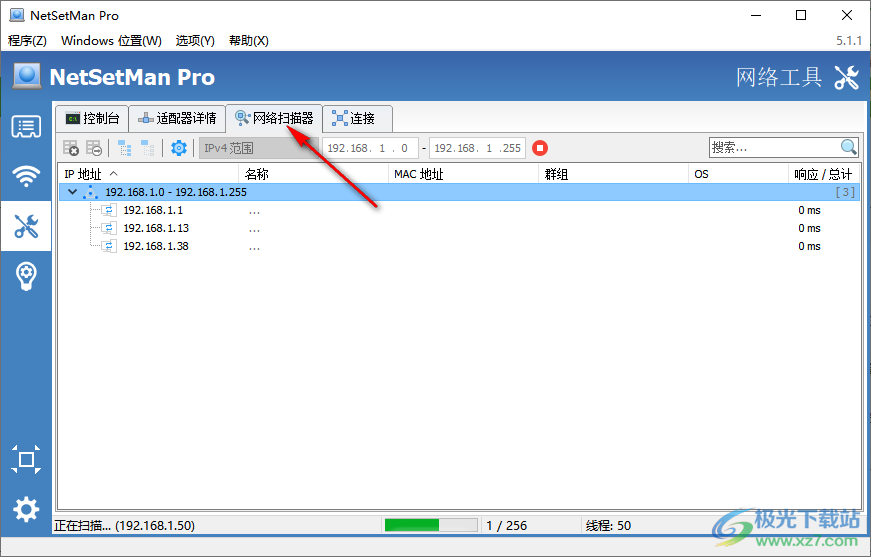871x557 pixels.
Task: Click the 响应 / 总计 column header
Action: point(823,174)
